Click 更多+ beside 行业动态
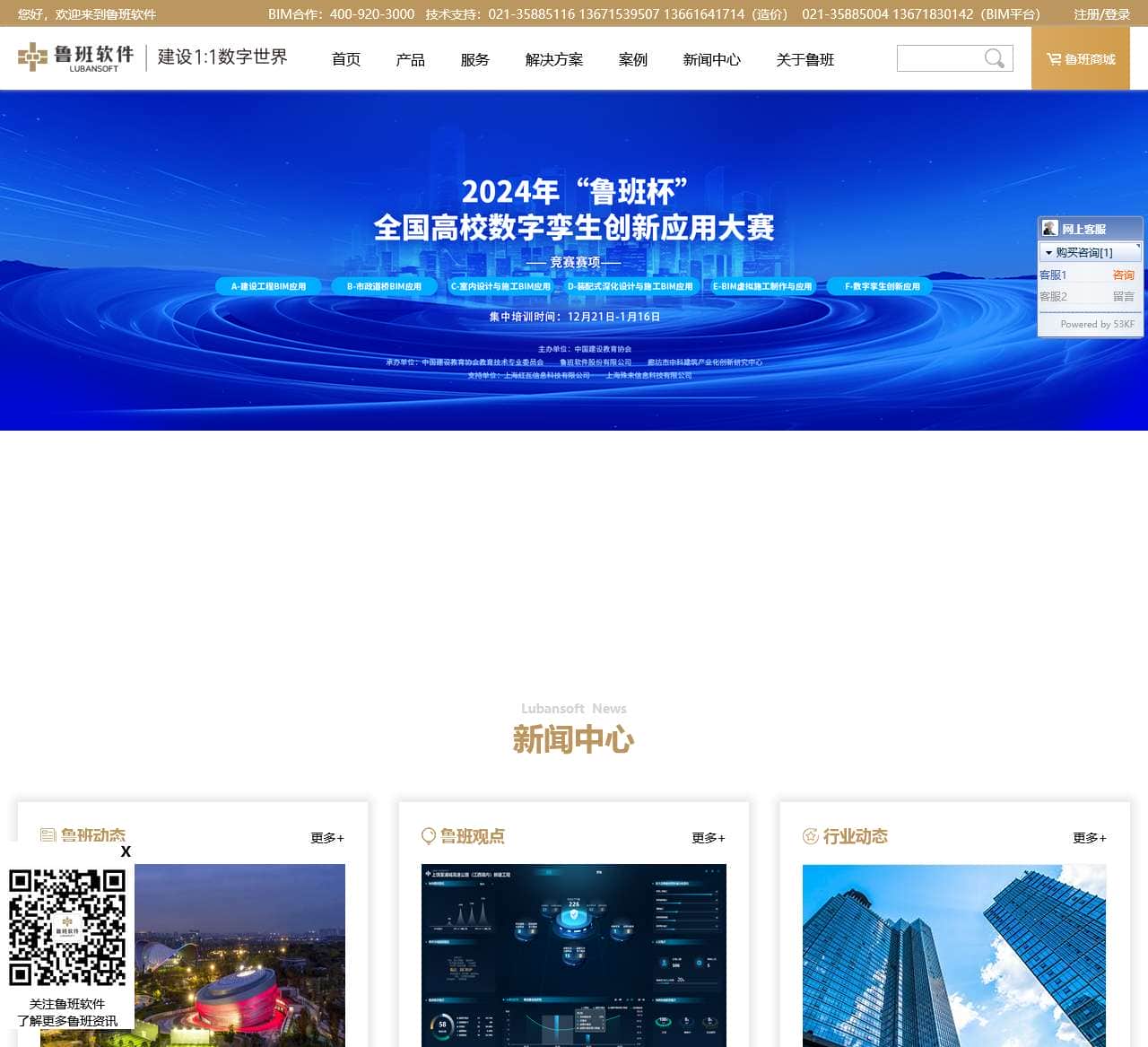 (1090, 838)
